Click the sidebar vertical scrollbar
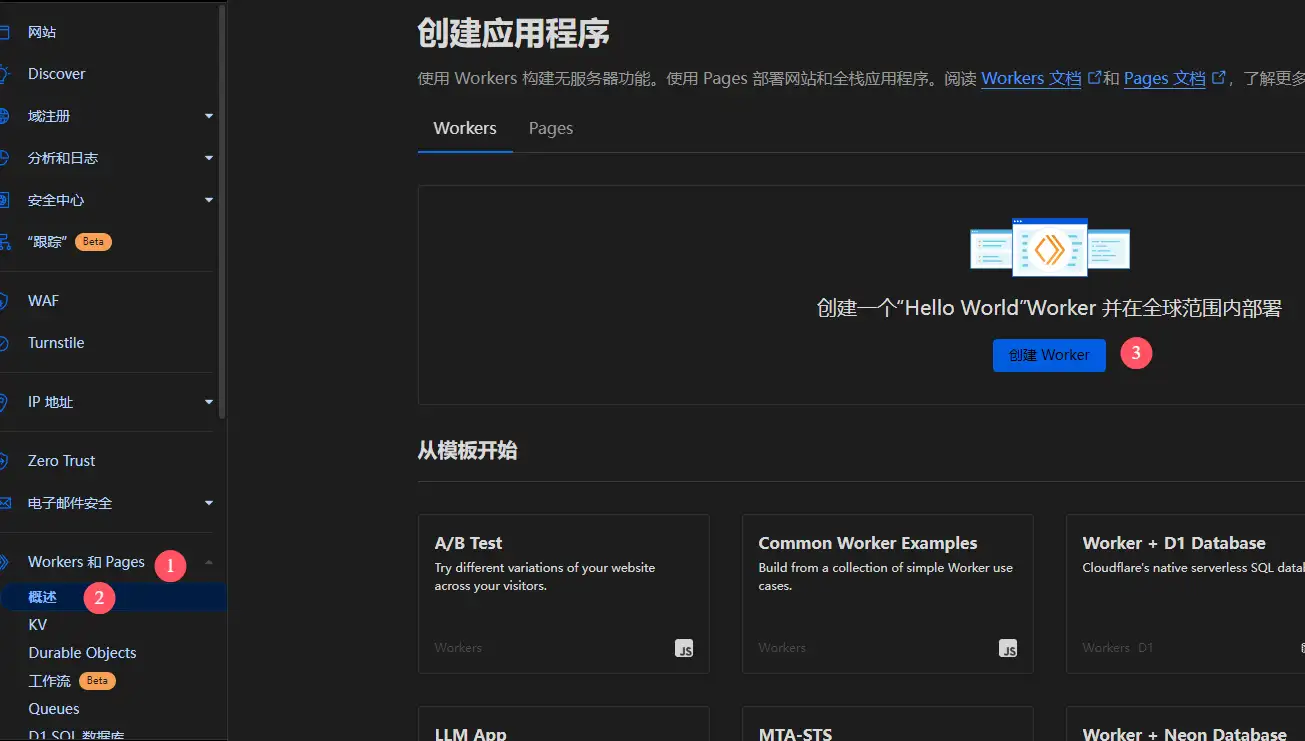Screen dimensions: 1305x741 [x=222, y=210]
